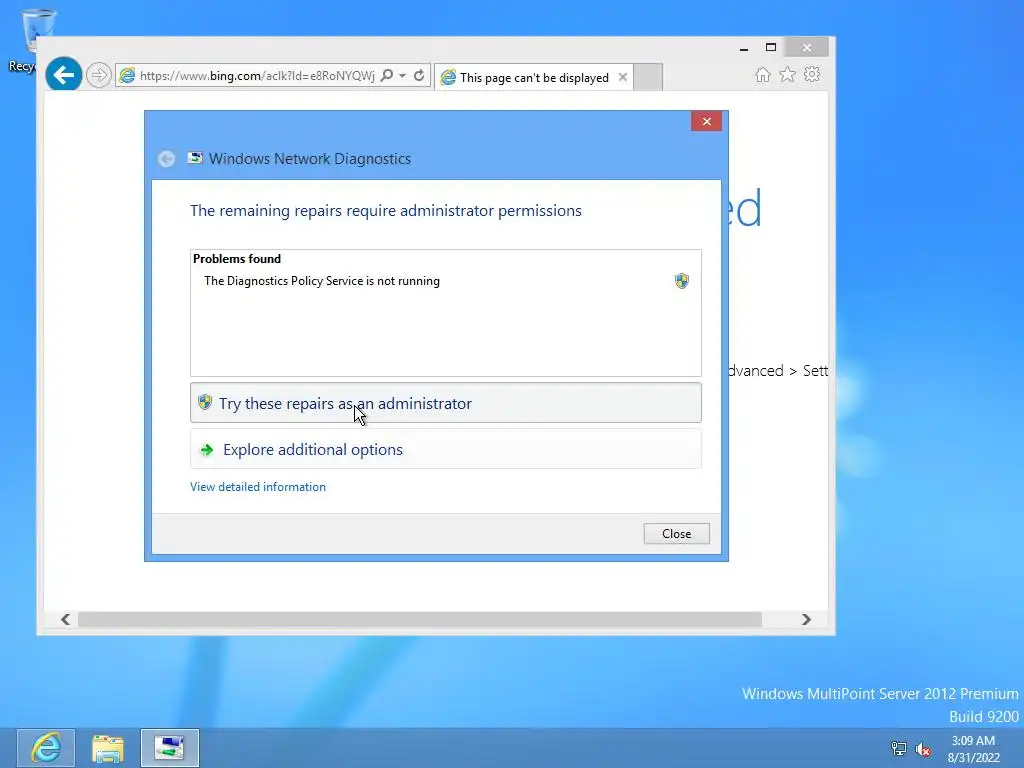Click the IE page icon in address bar
The height and width of the screenshot is (768, 1024).
point(128,76)
